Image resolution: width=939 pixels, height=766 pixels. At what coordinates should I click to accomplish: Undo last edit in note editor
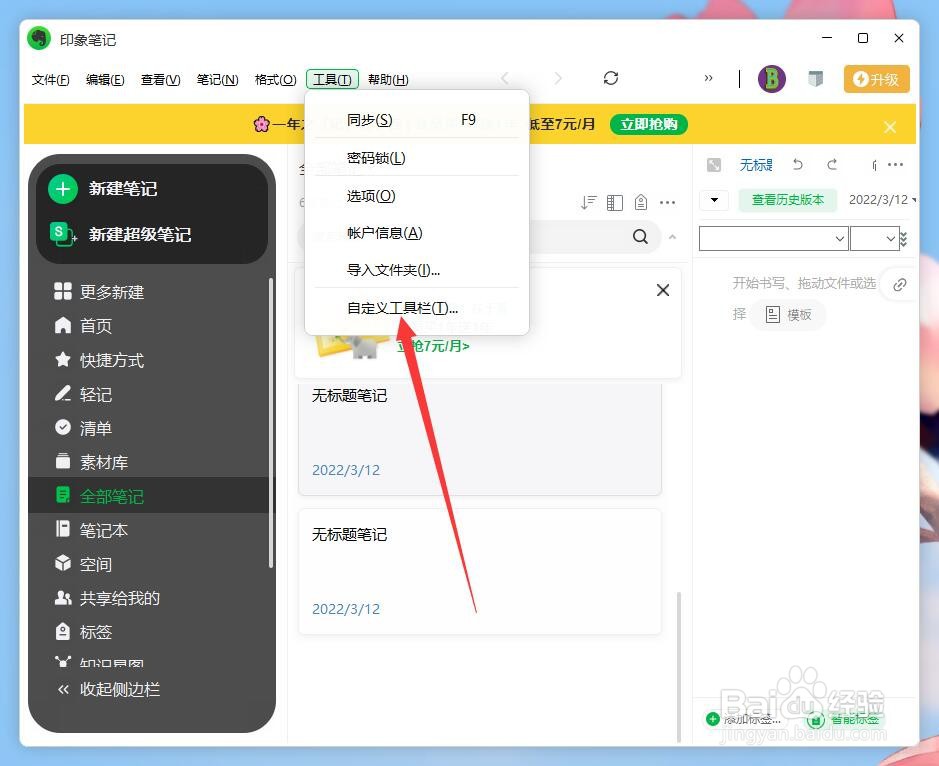(x=797, y=164)
